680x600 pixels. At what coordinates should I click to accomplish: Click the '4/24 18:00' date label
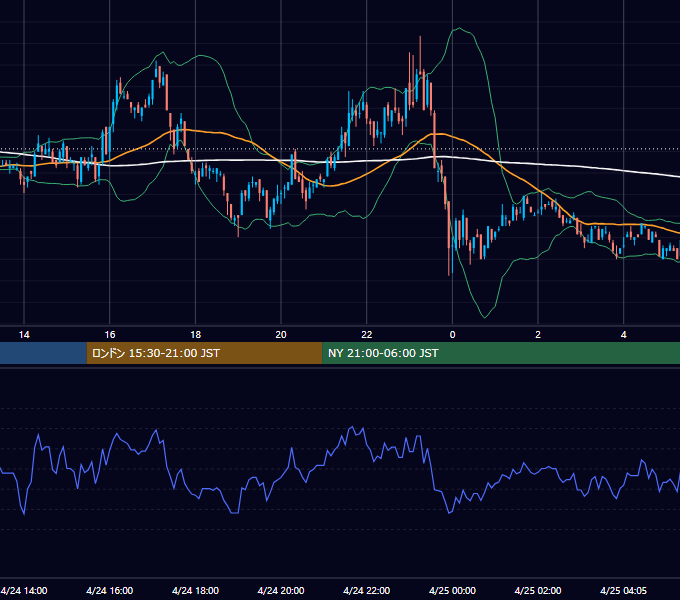[x=196, y=590]
